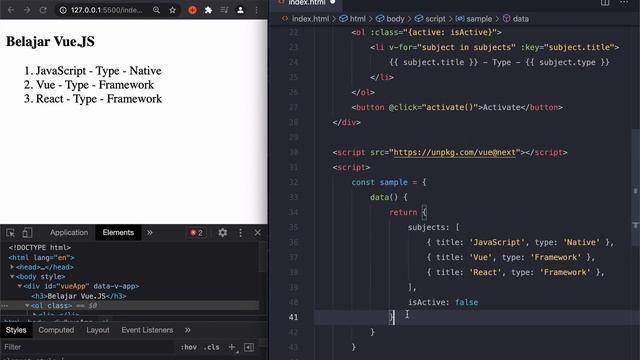Viewport: 640px width, 360px height.
Task: Open the browser profile avatar
Action: pos(240,10)
